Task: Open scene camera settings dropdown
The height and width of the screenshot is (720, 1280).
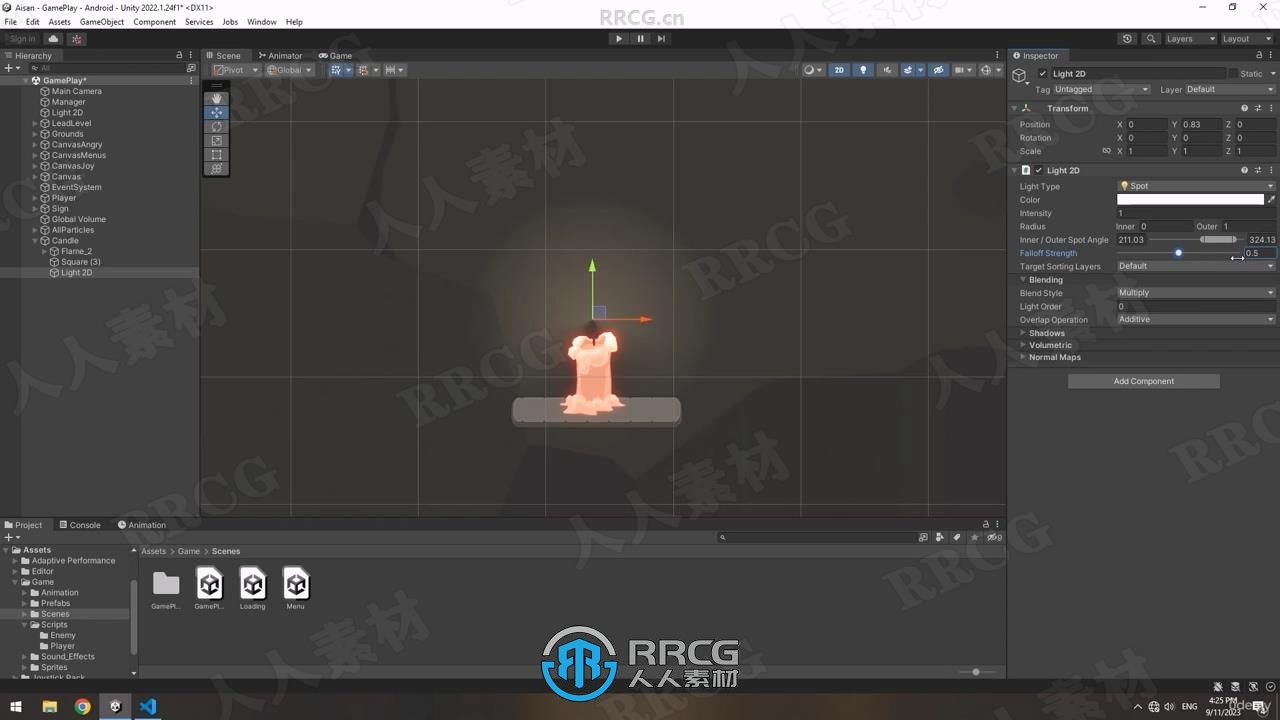Action: 963,70
